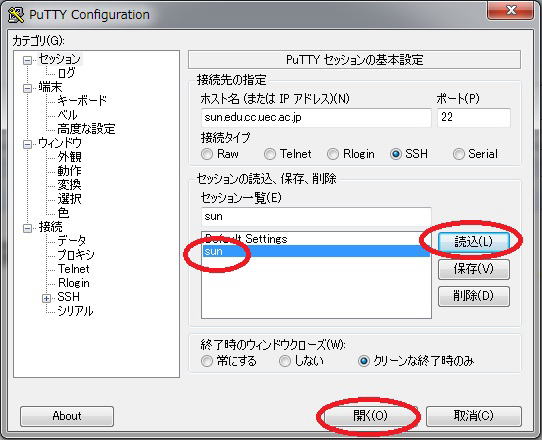Open the Telnet category in tree

[73, 269]
